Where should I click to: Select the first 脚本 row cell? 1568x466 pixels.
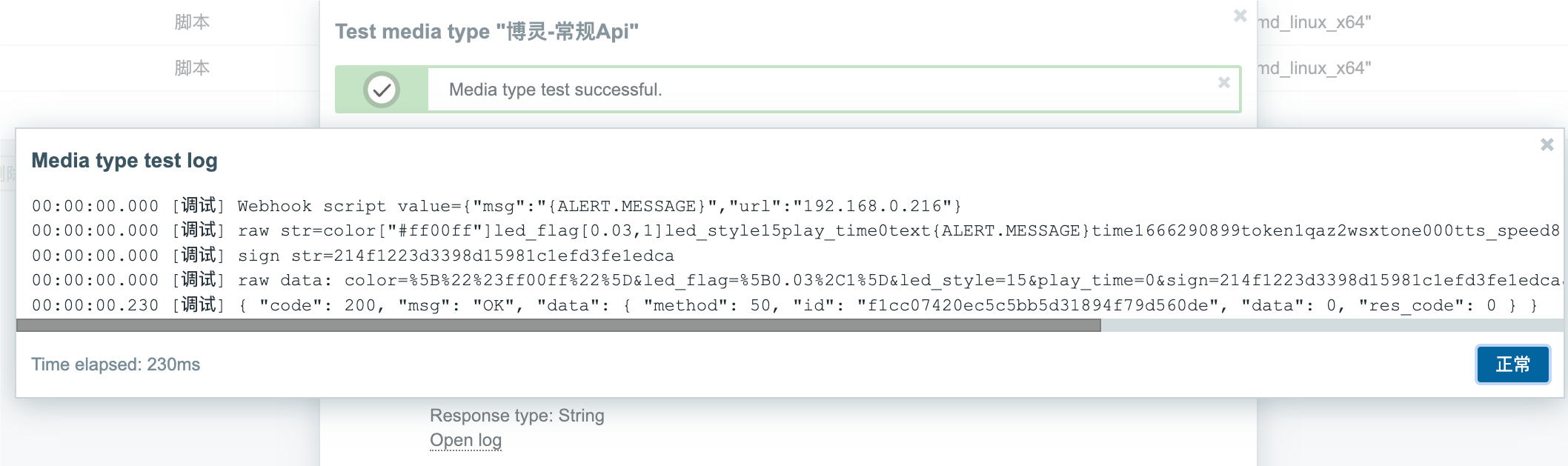pos(192,22)
